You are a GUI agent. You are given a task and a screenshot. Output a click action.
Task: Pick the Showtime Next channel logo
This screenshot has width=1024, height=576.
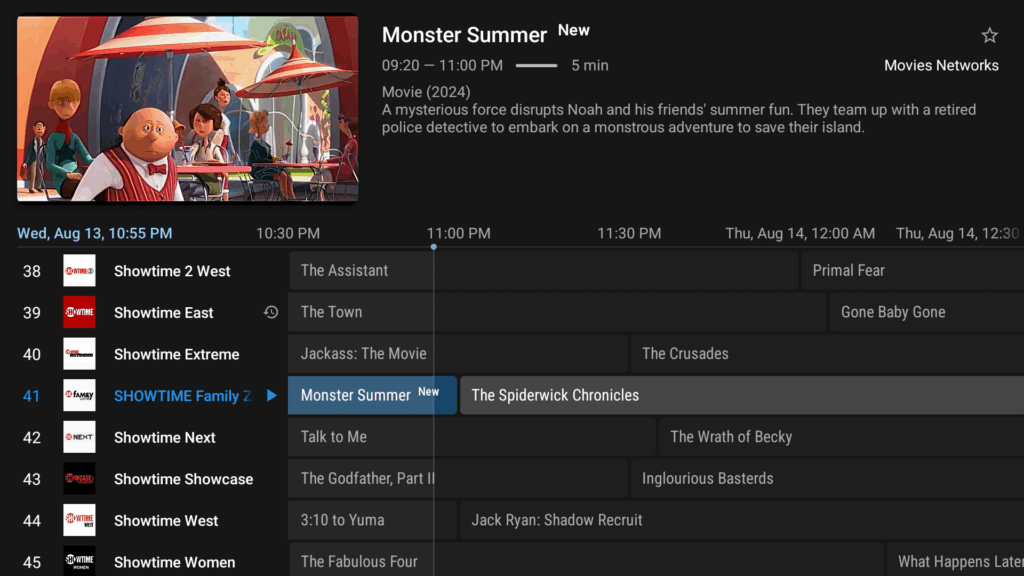coord(79,437)
